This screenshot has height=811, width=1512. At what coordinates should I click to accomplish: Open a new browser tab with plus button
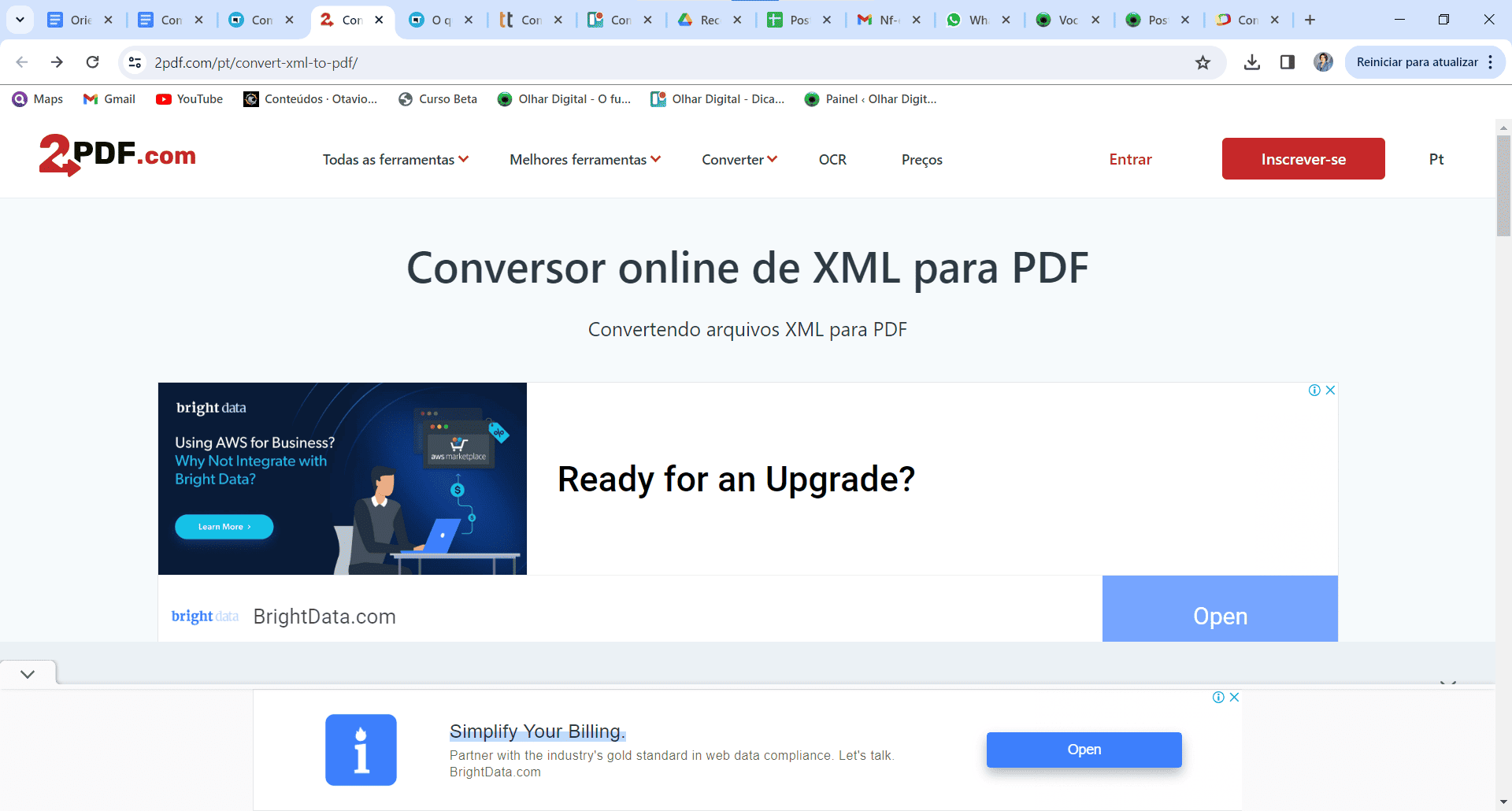coord(1310,20)
